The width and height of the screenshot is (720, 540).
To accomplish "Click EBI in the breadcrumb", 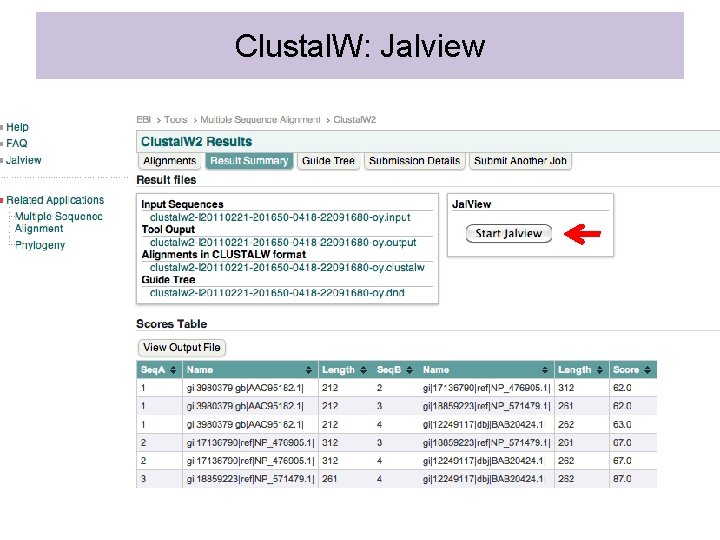I will click(144, 119).
